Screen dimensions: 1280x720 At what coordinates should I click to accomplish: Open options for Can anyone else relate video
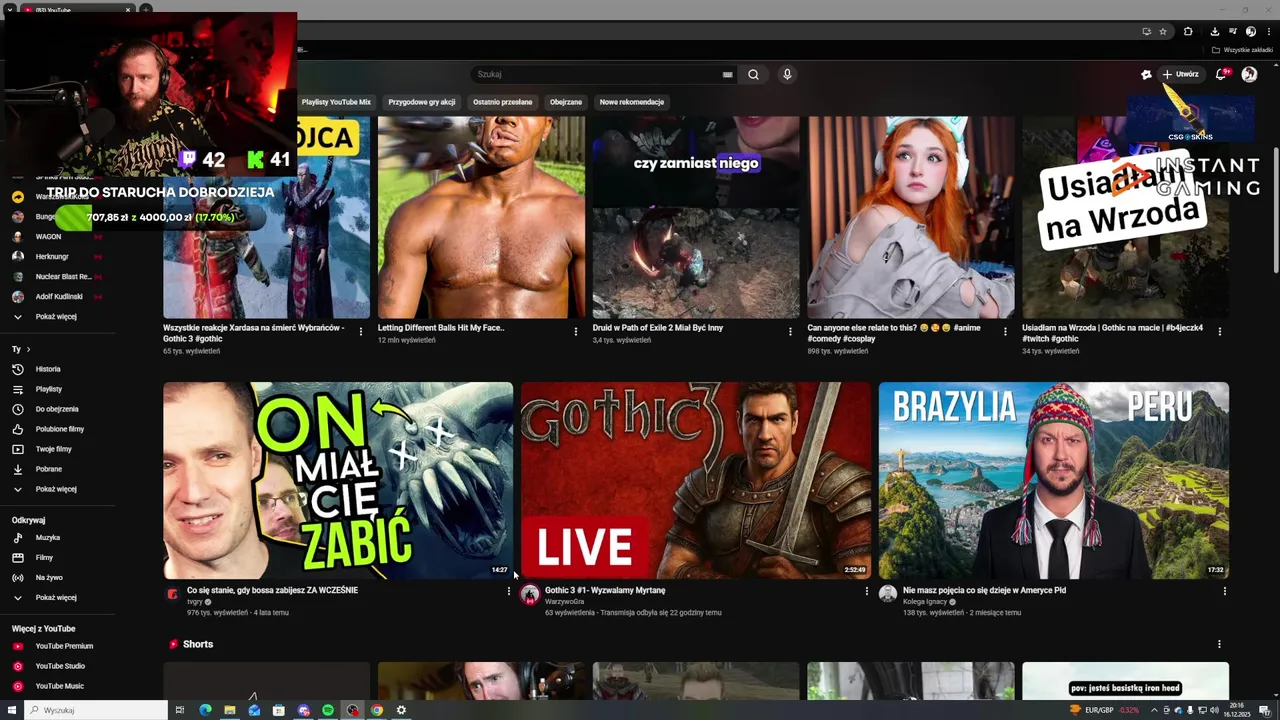[1005, 332]
